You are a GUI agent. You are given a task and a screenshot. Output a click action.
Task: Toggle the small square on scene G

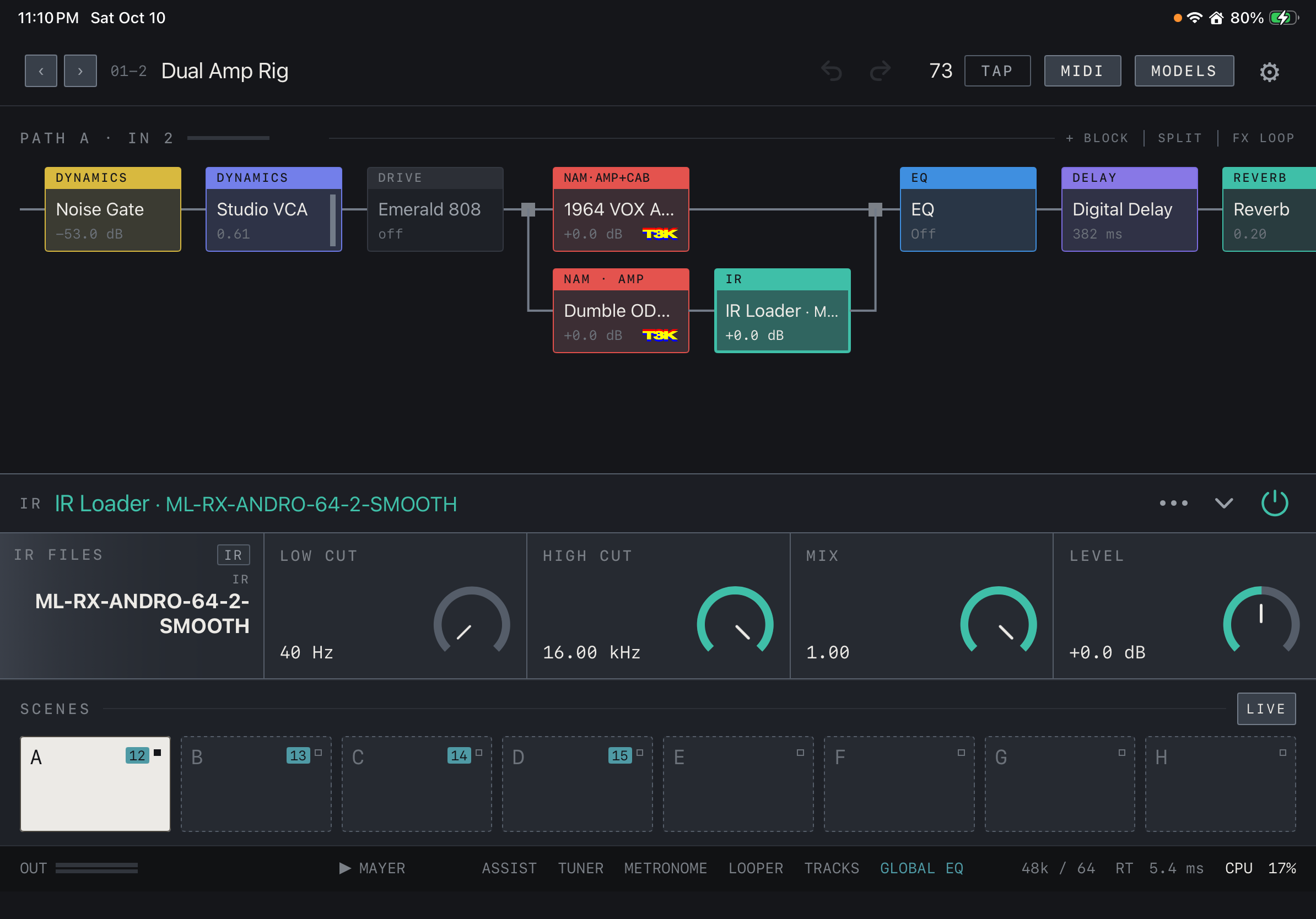1121,753
